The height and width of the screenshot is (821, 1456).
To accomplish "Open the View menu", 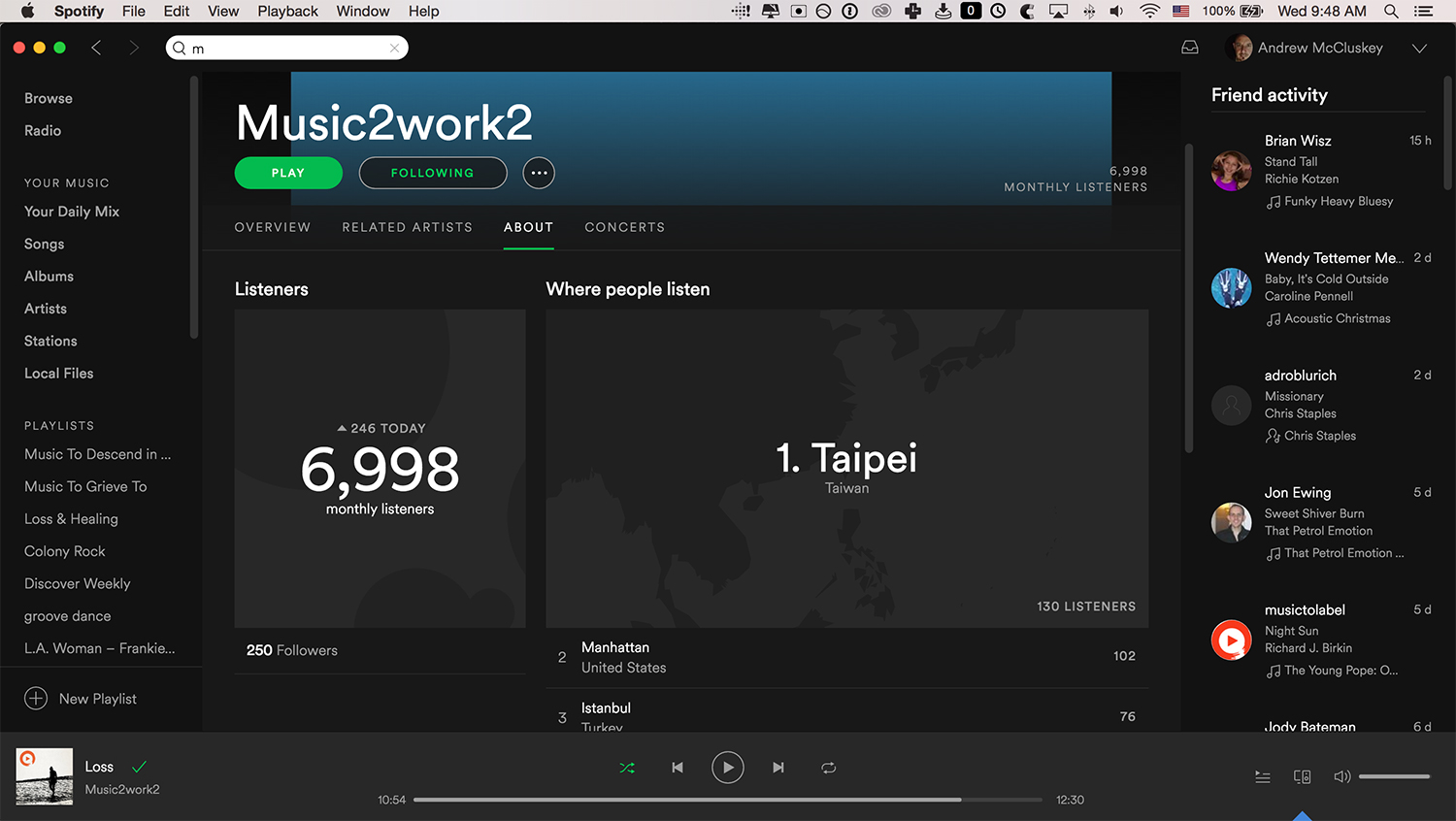I will [223, 11].
